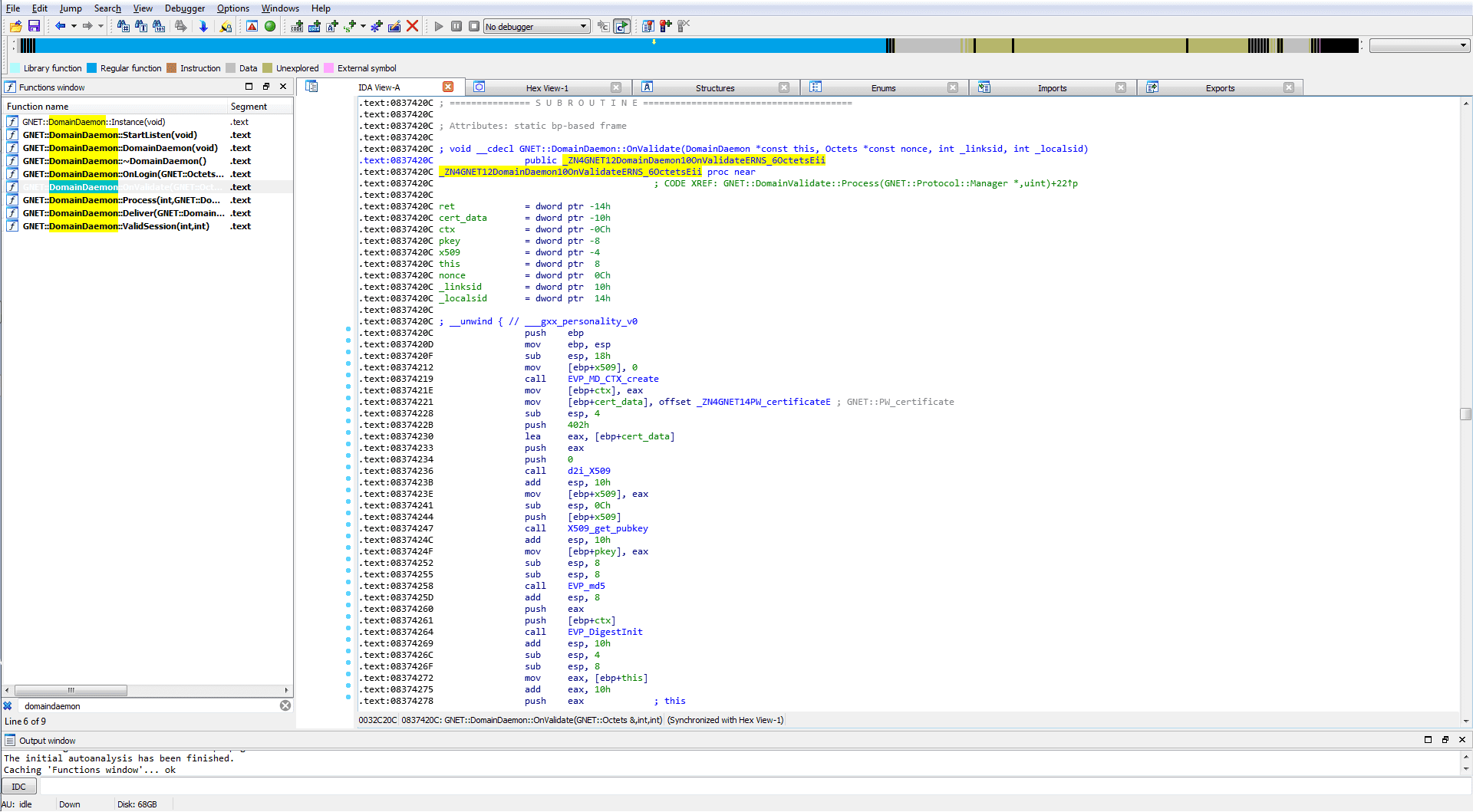Open the forward-history dropdown arrow
This screenshot has width=1473, height=812.
(101, 26)
